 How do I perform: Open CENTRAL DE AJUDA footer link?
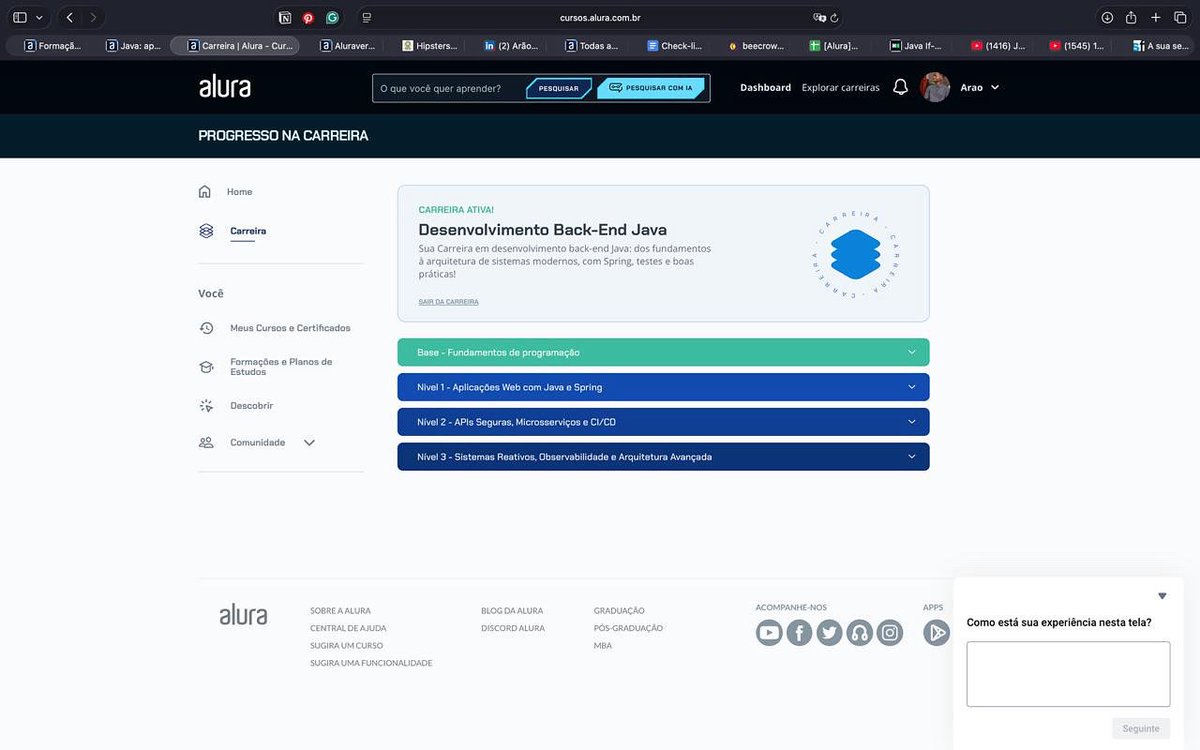click(348, 628)
